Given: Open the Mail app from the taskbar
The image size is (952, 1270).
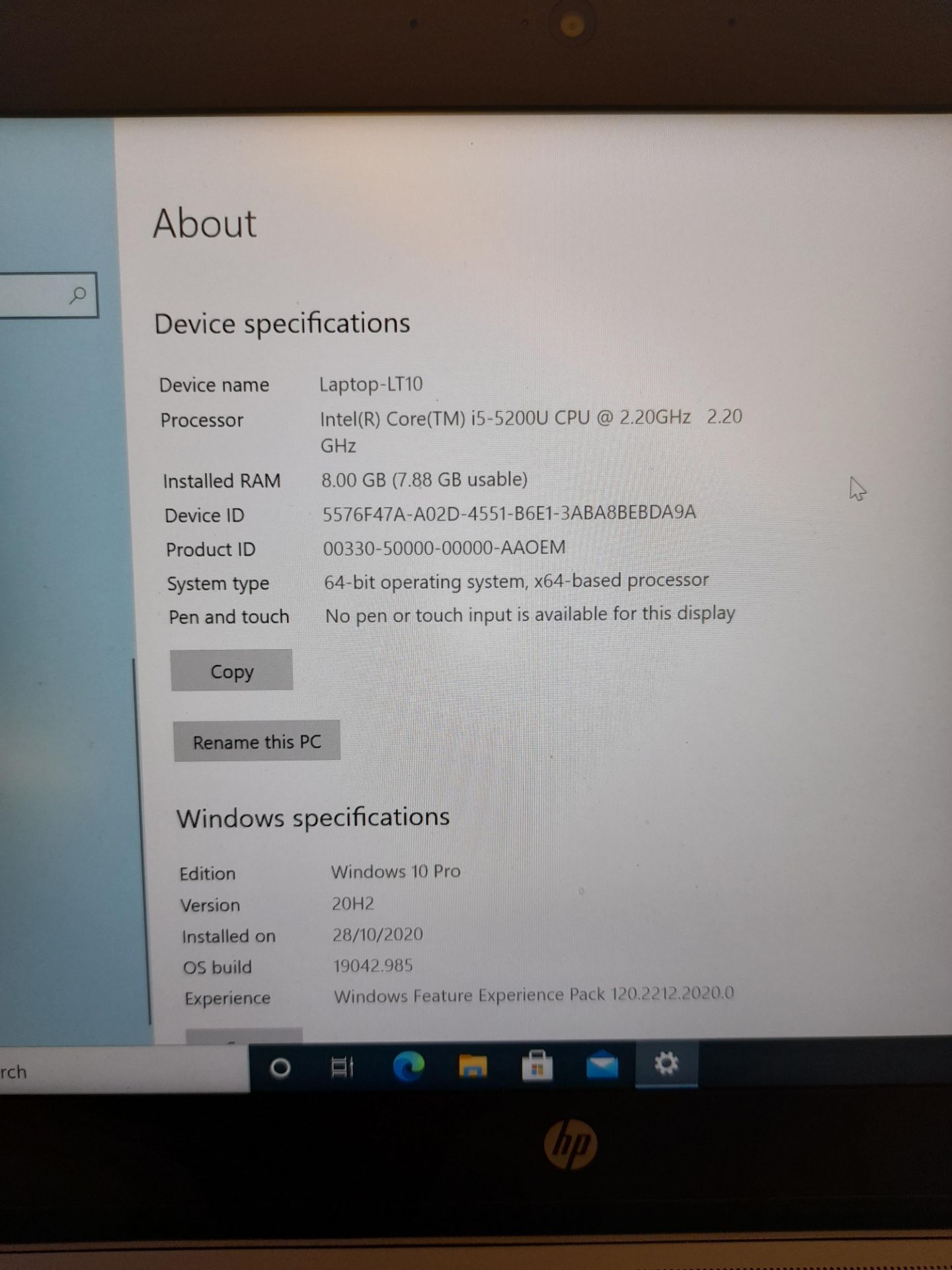Looking at the screenshot, I should (x=602, y=1066).
